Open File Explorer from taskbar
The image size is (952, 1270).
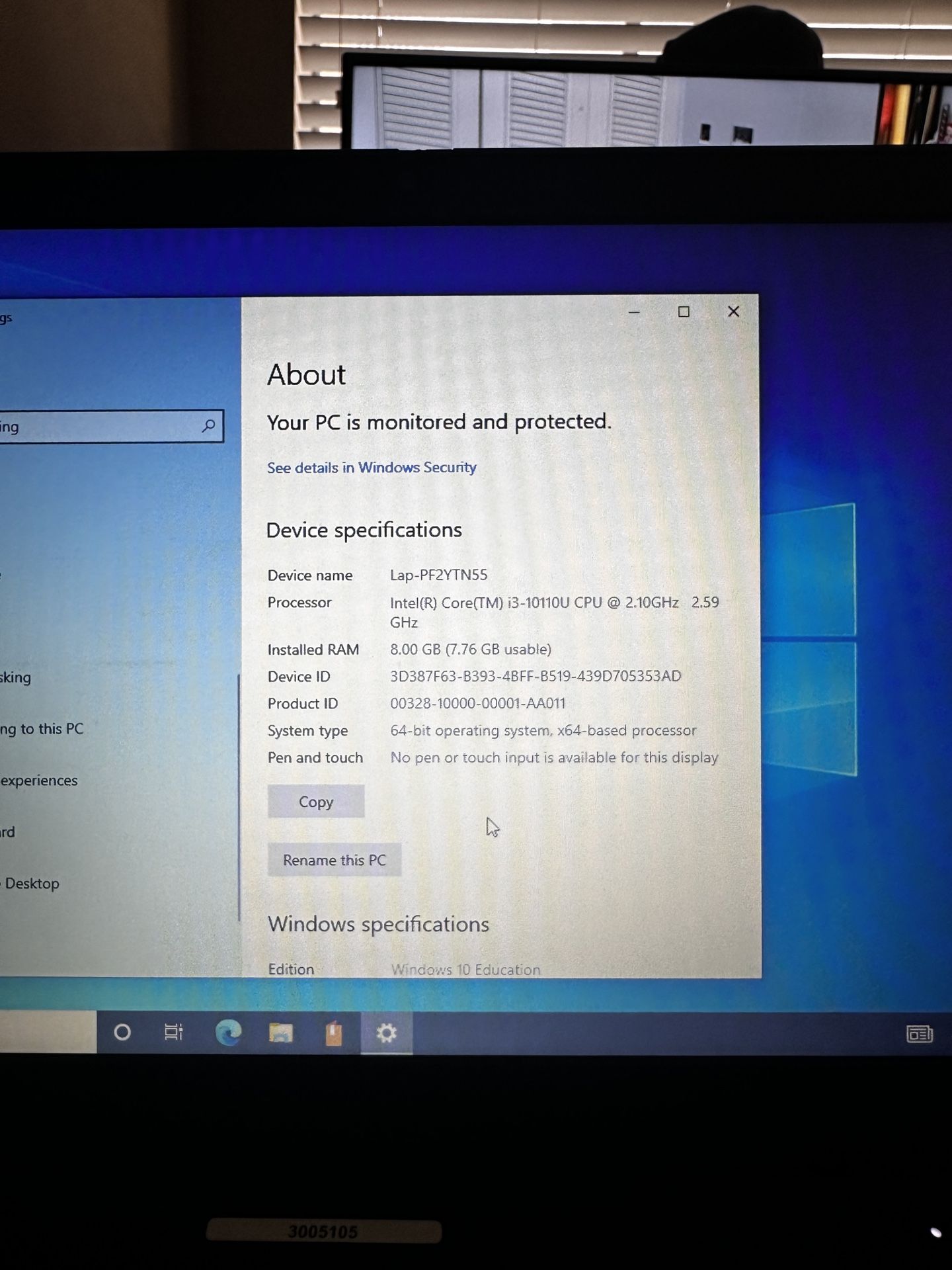280,1033
